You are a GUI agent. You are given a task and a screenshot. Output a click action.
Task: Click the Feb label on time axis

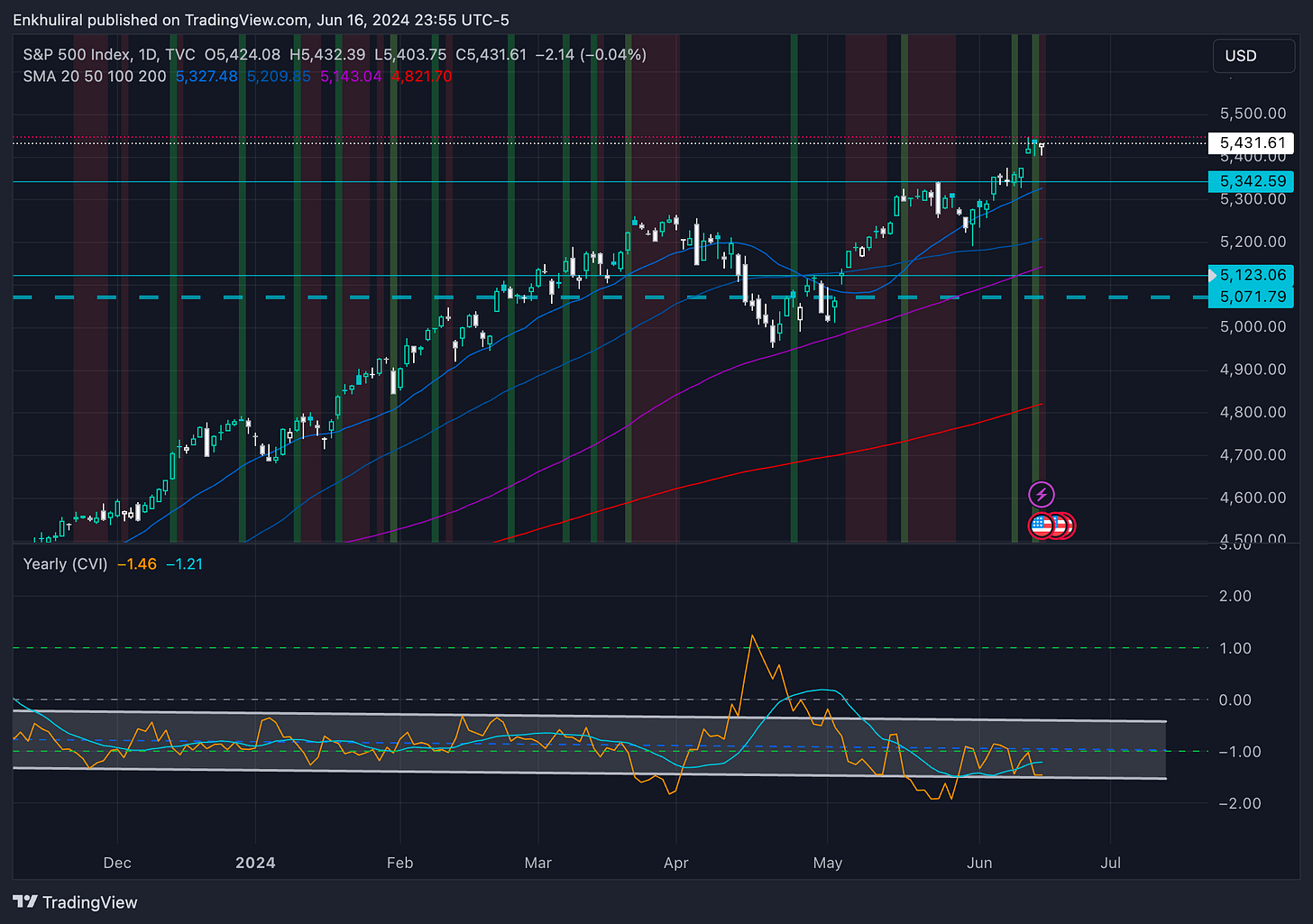point(399,863)
